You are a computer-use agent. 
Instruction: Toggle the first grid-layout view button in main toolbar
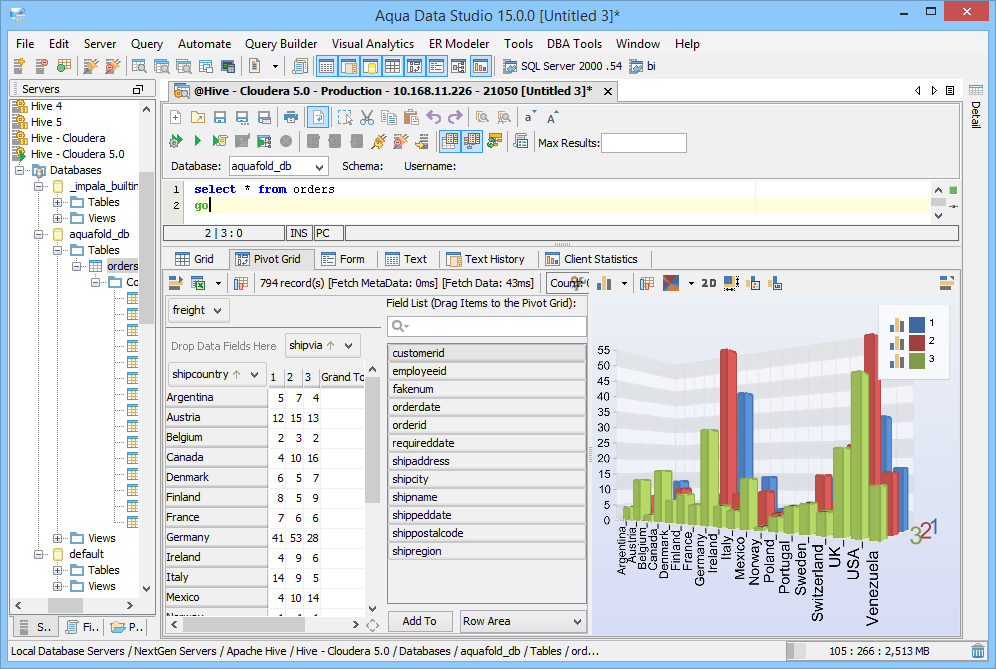[x=326, y=66]
